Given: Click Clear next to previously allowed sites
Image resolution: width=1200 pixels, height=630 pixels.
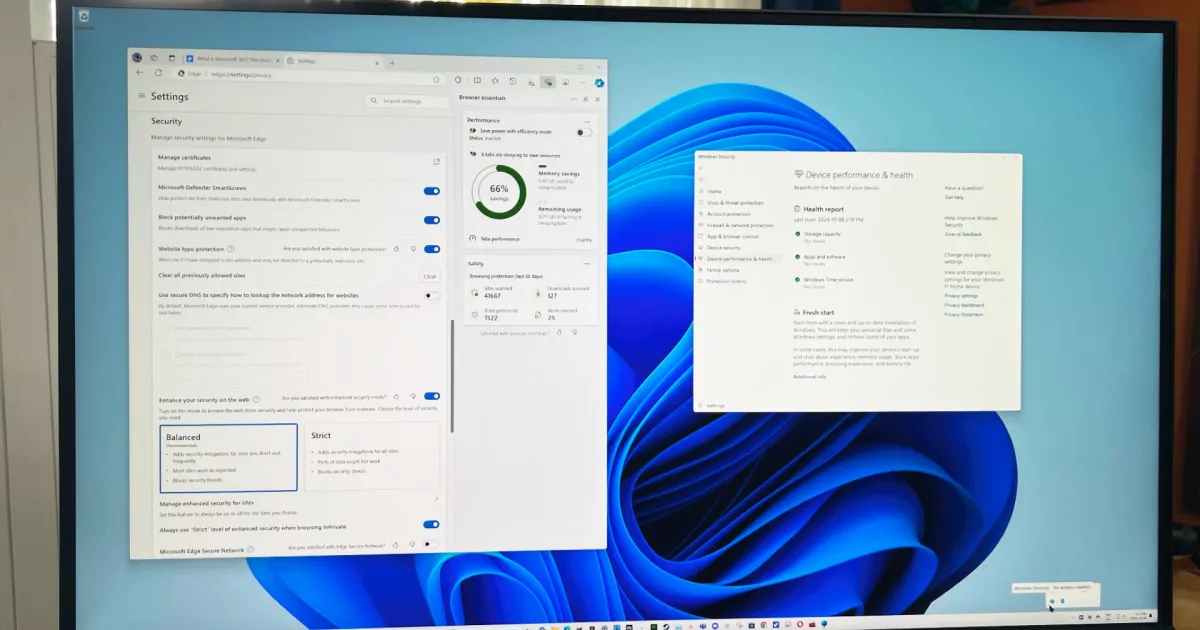Looking at the screenshot, I should click(431, 276).
